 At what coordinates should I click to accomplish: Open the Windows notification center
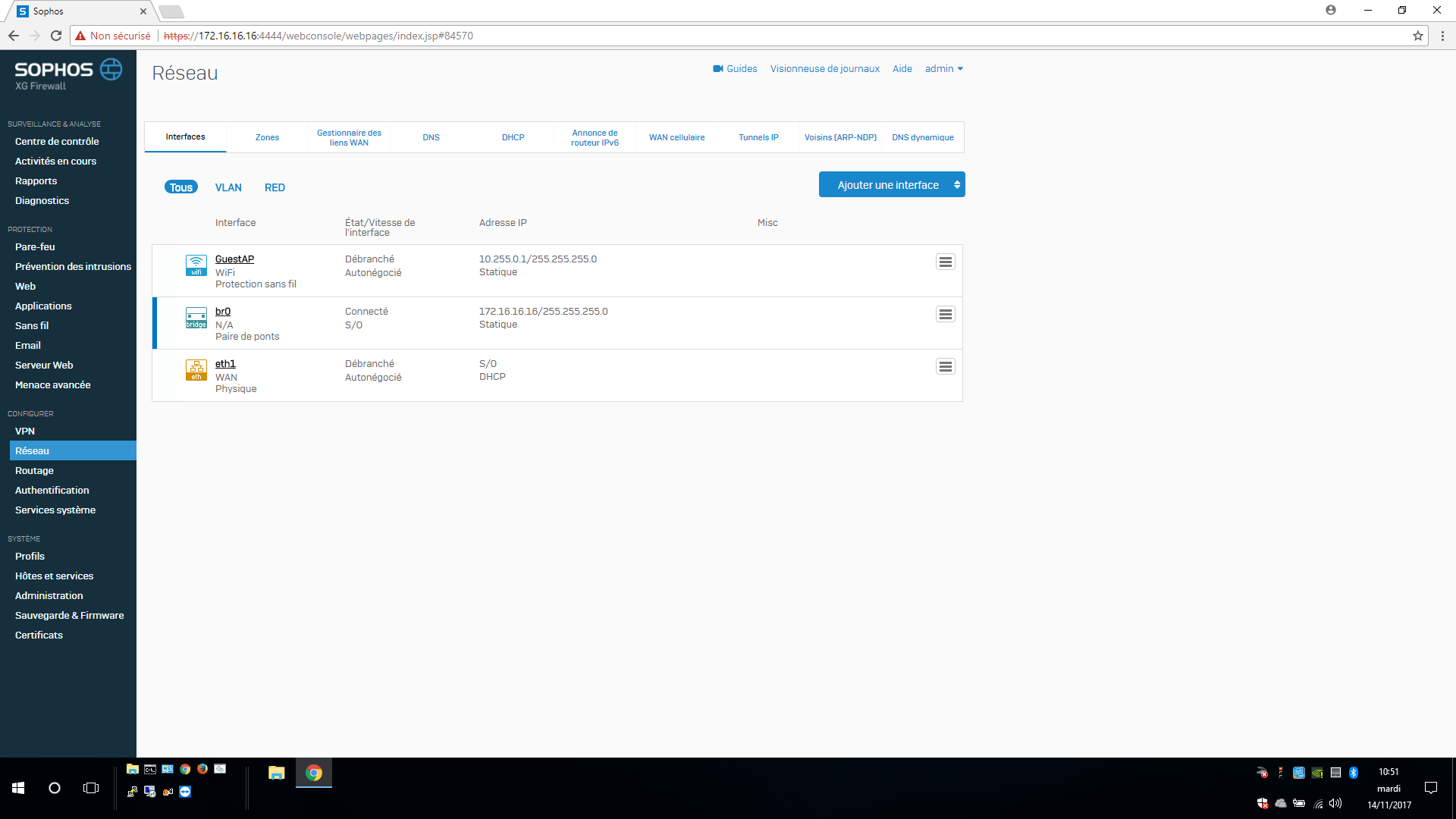[x=1431, y=788]
